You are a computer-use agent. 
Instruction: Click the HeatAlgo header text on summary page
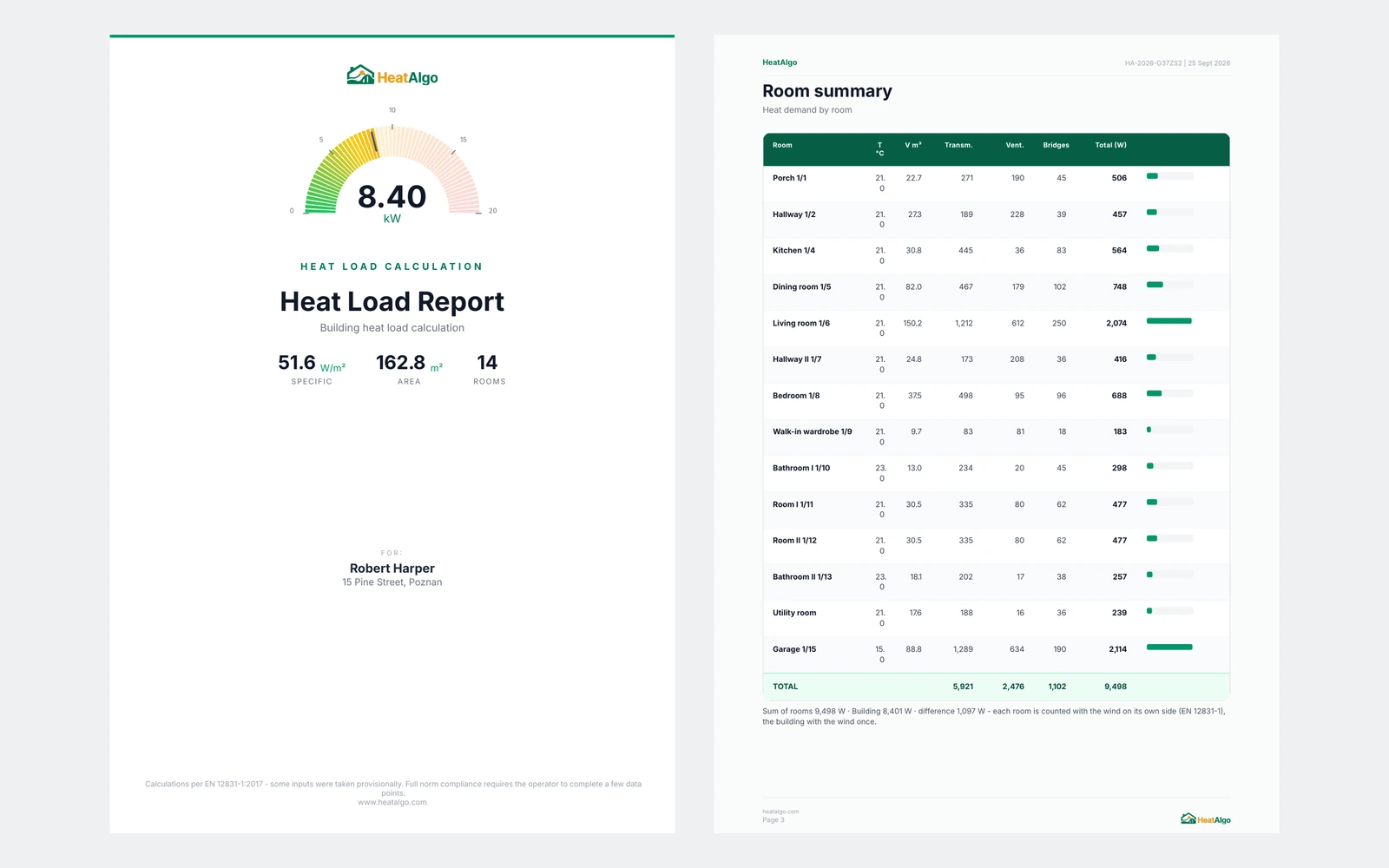[x=780, y=62]
